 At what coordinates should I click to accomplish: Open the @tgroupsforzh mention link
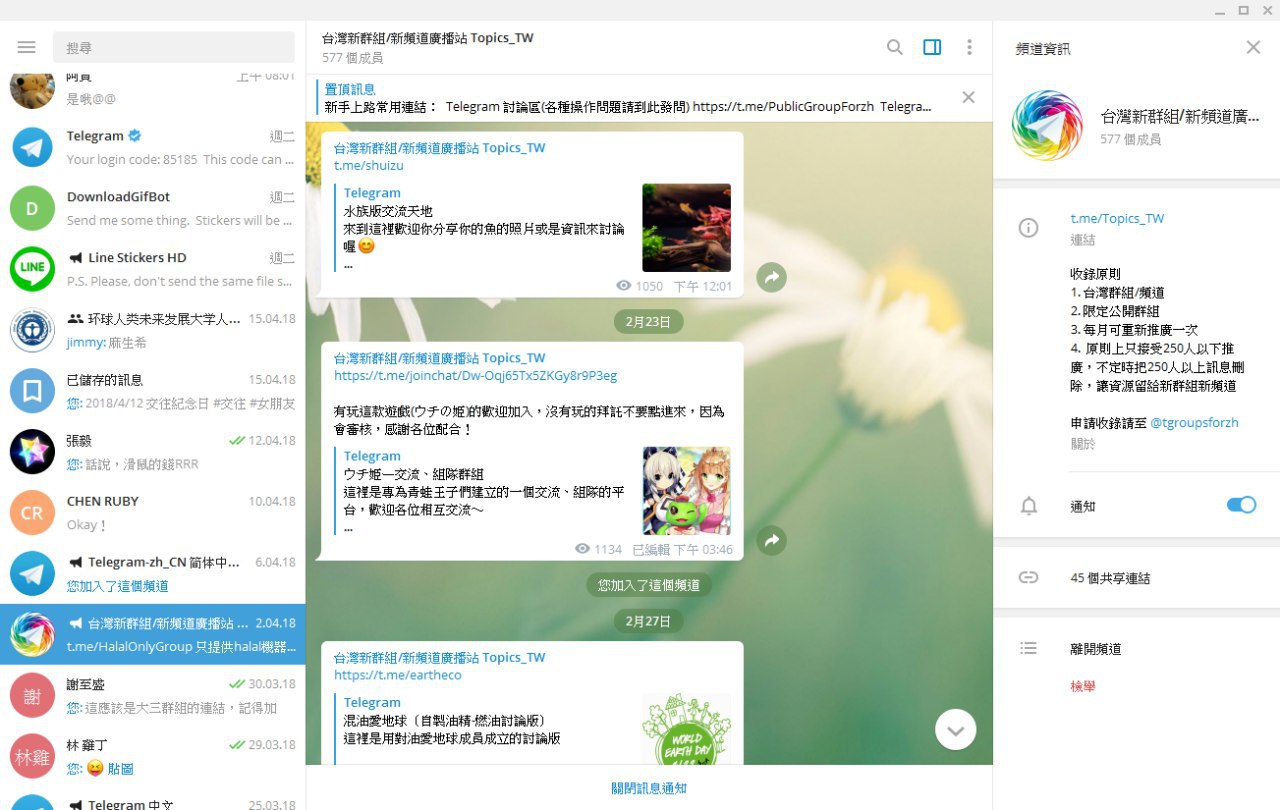point(1194,423)
